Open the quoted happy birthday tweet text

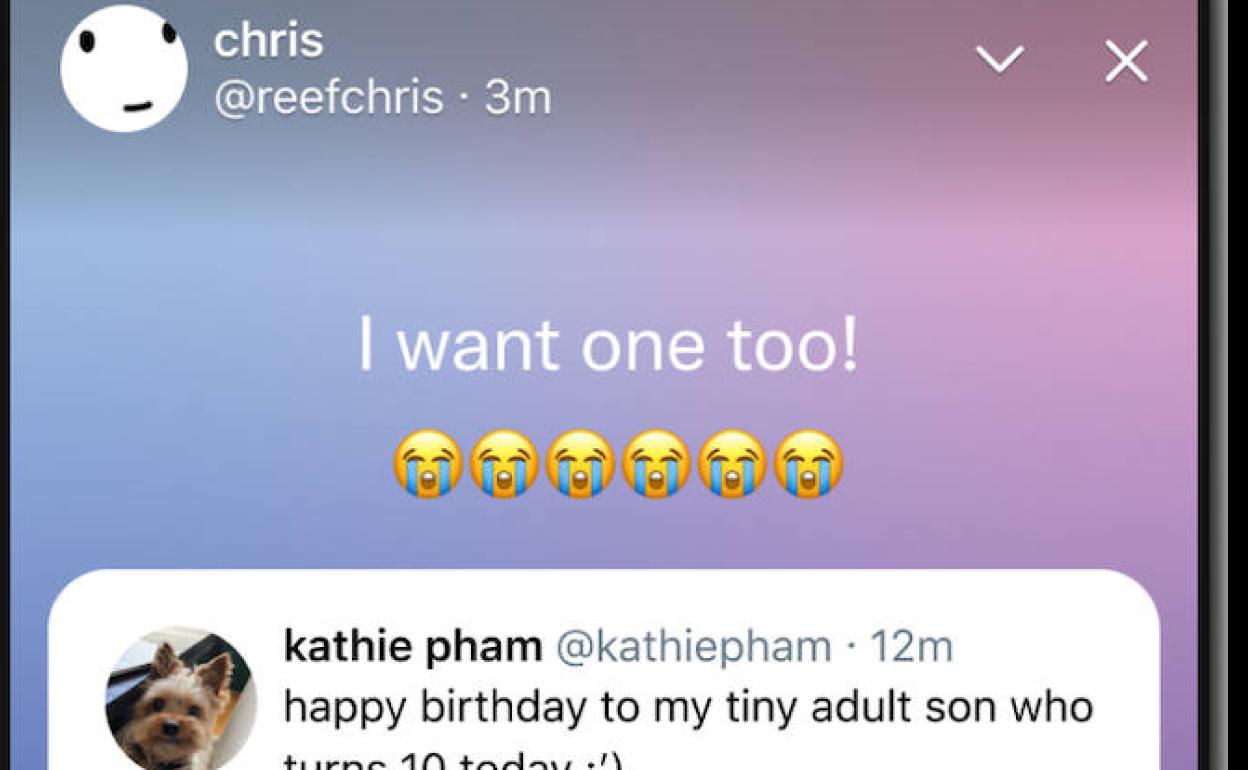coord(688,708)
